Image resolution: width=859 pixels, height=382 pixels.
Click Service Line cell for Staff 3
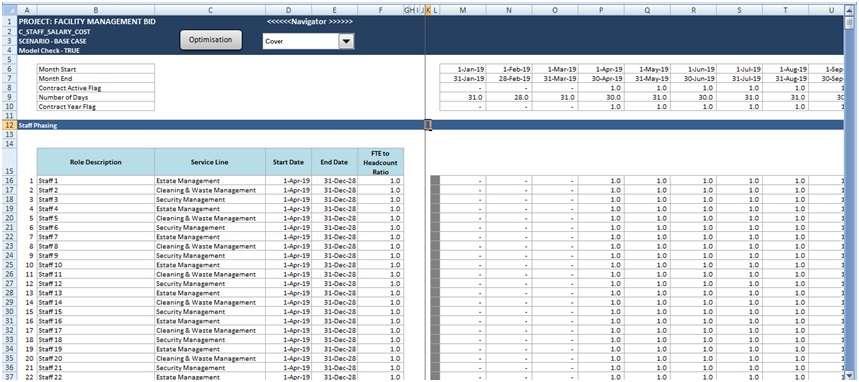(x=210, y=199)
